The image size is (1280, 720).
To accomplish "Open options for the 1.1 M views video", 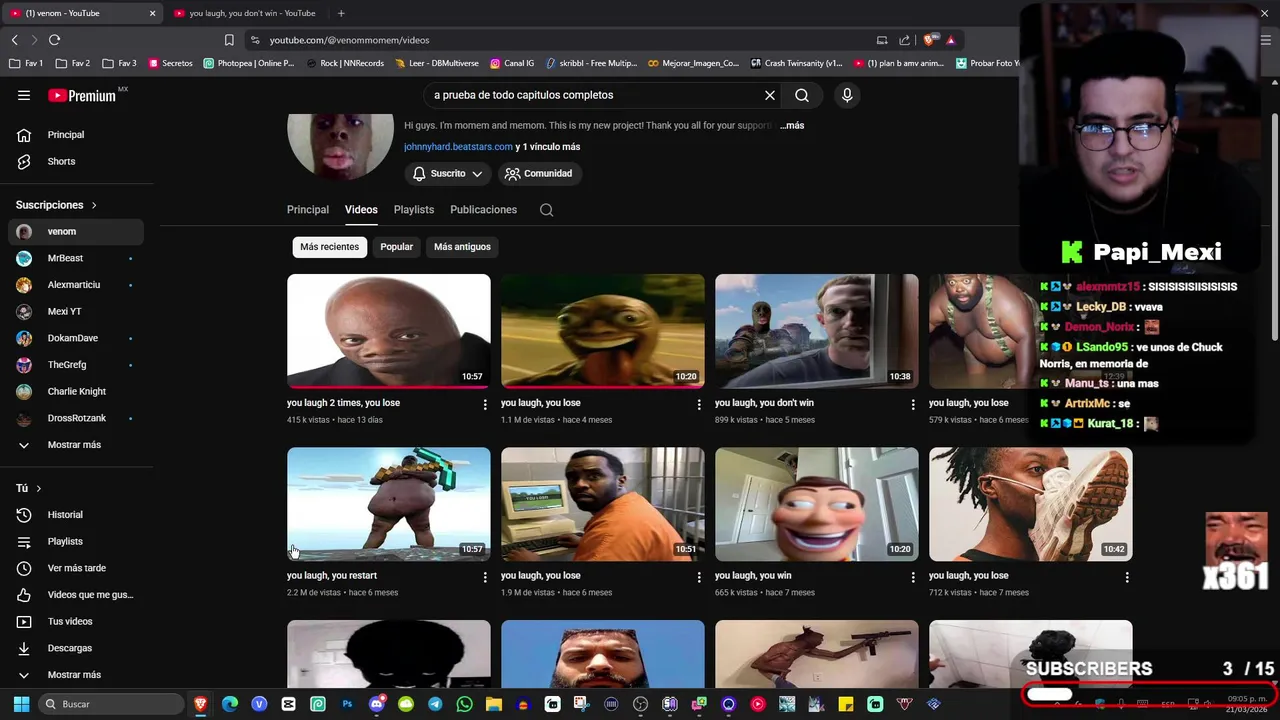I will pyautogui.click(x=699, y=404).
